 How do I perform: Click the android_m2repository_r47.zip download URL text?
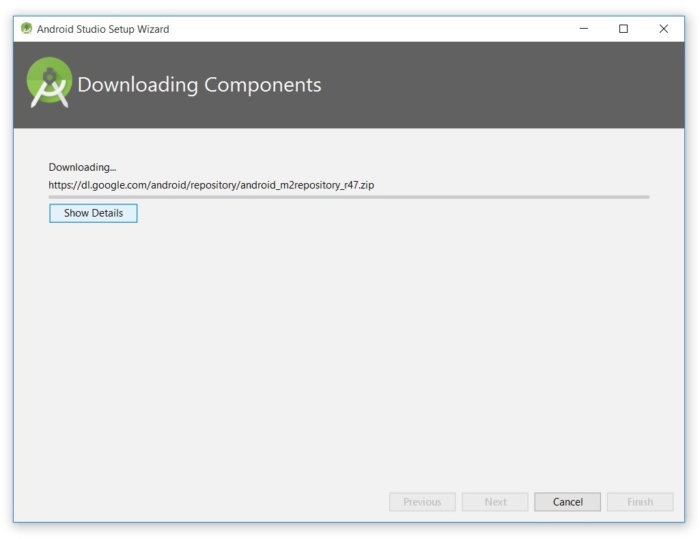211,185
